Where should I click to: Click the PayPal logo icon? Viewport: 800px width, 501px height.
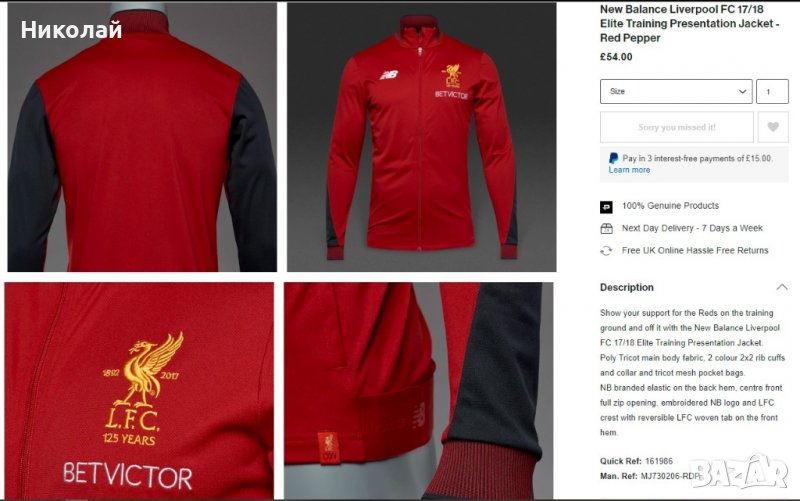(613, 159)
